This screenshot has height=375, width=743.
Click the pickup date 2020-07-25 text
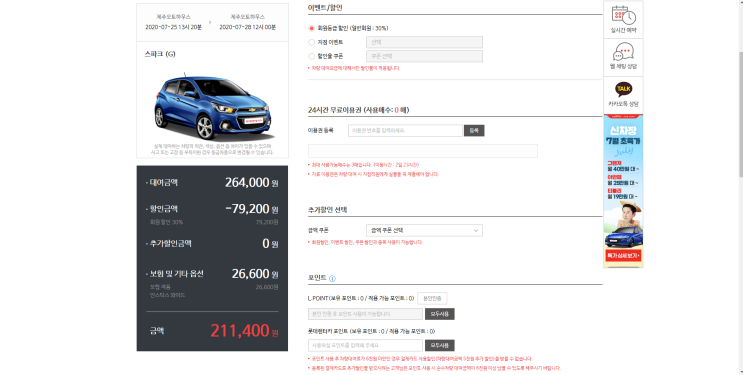tap(173, 27)
